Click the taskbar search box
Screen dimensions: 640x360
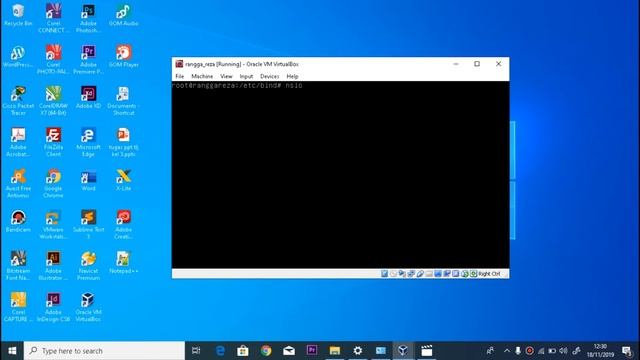point(104,351)
